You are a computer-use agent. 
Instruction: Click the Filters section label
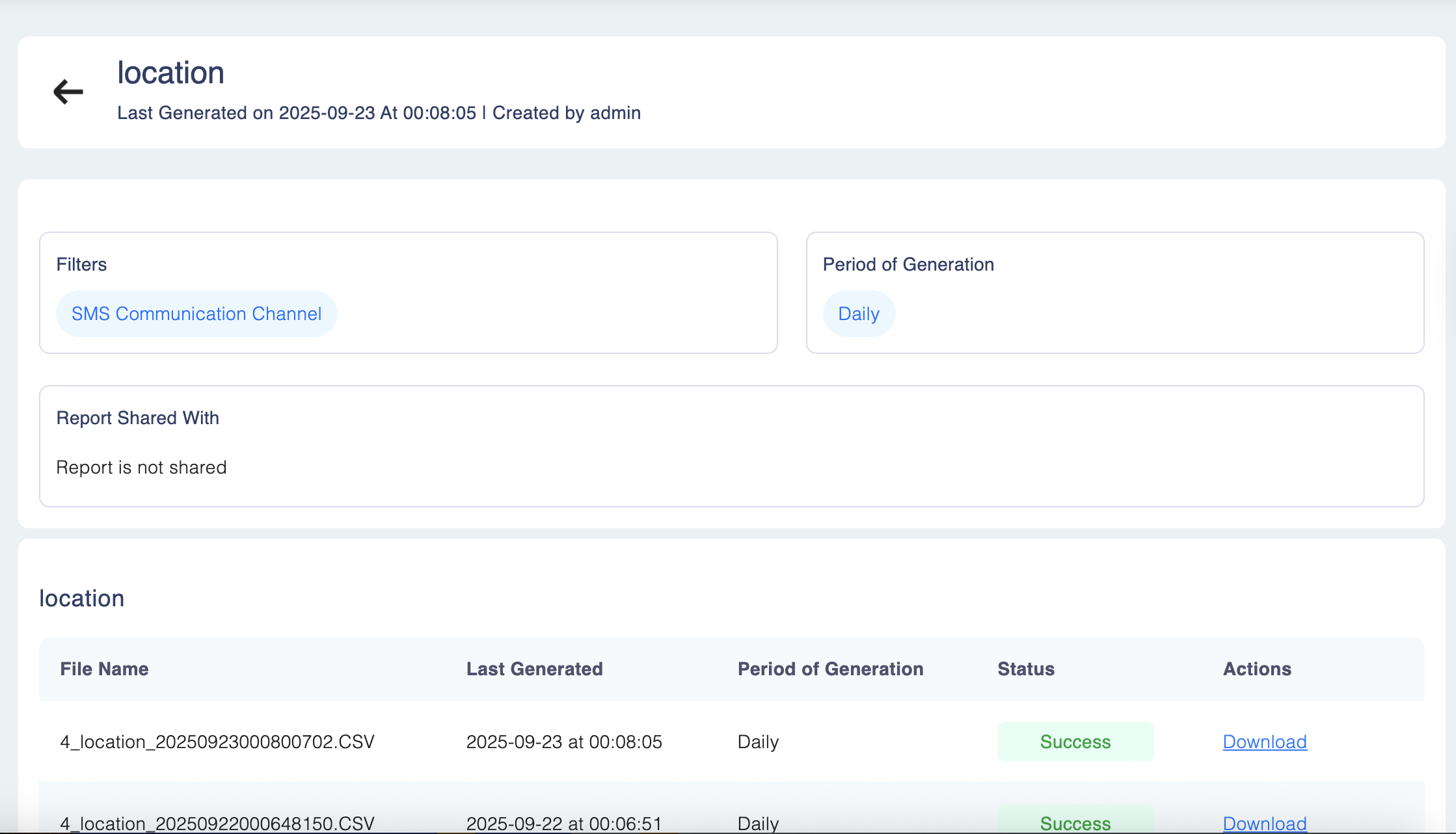[81, 264]
